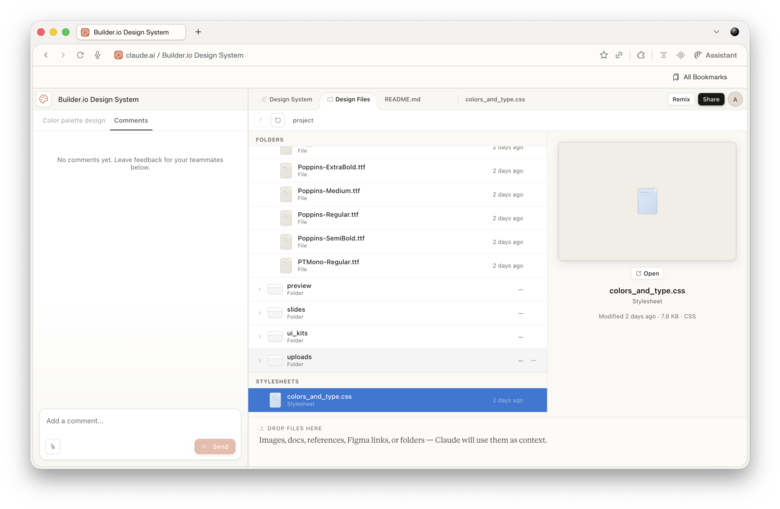Open the user avatar labeled A

tap(735, 100)
